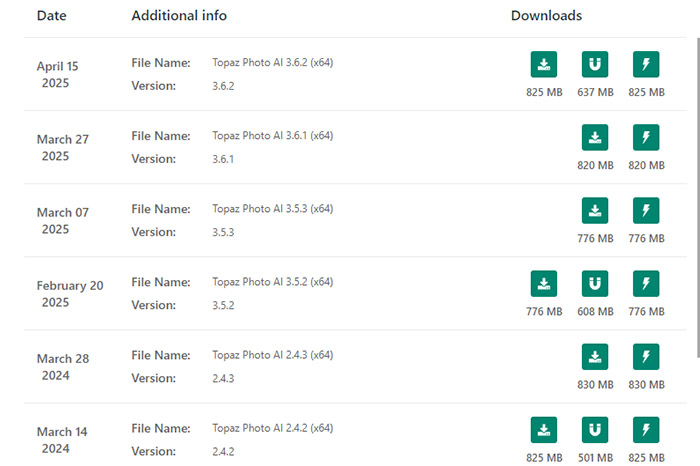Click the magnet link icon for version 2.4.2
This screenshot has width=700, height=466.
tap(595, 430)
